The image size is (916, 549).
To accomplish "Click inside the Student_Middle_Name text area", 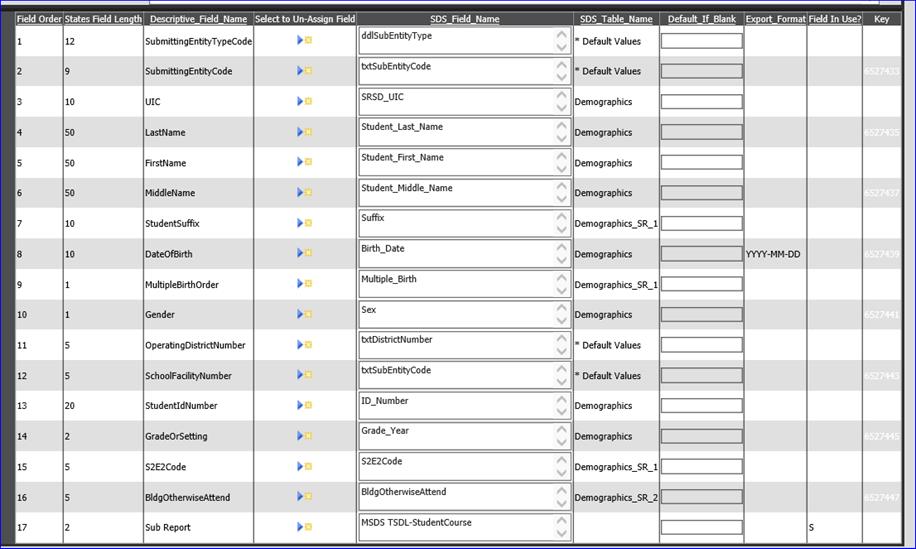I will click(x=455, y=193).
